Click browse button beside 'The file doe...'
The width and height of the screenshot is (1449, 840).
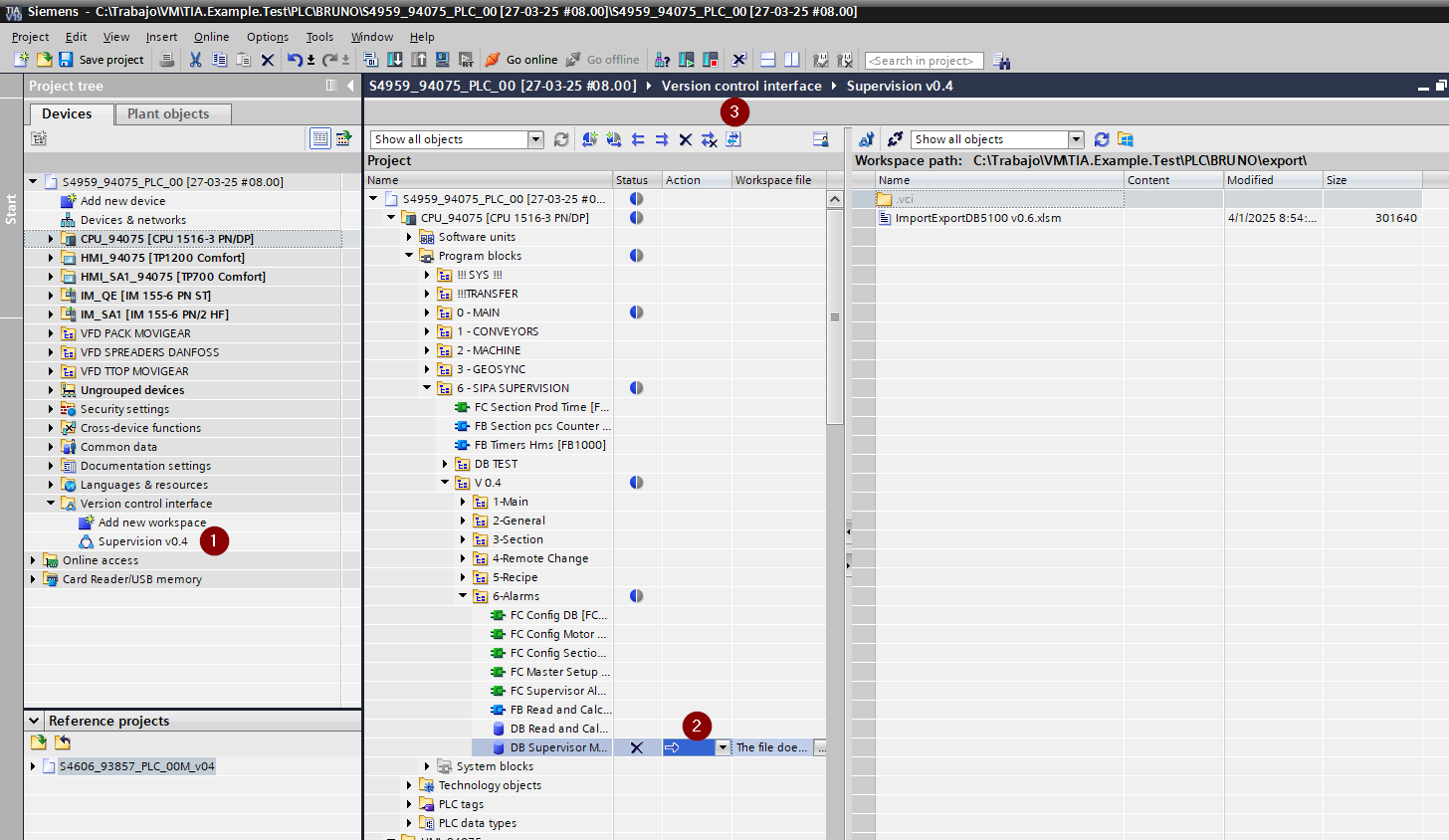click(820, 747)
